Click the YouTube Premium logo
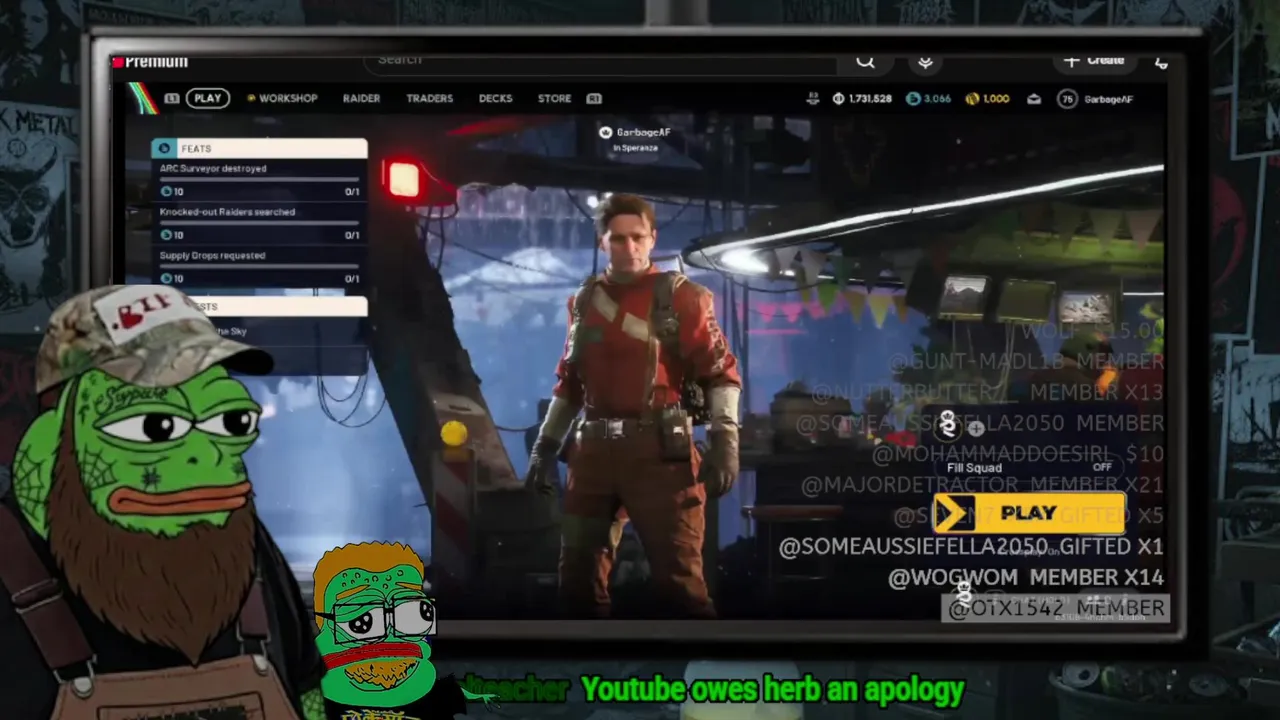1280x720 pixels. [150, 62]
